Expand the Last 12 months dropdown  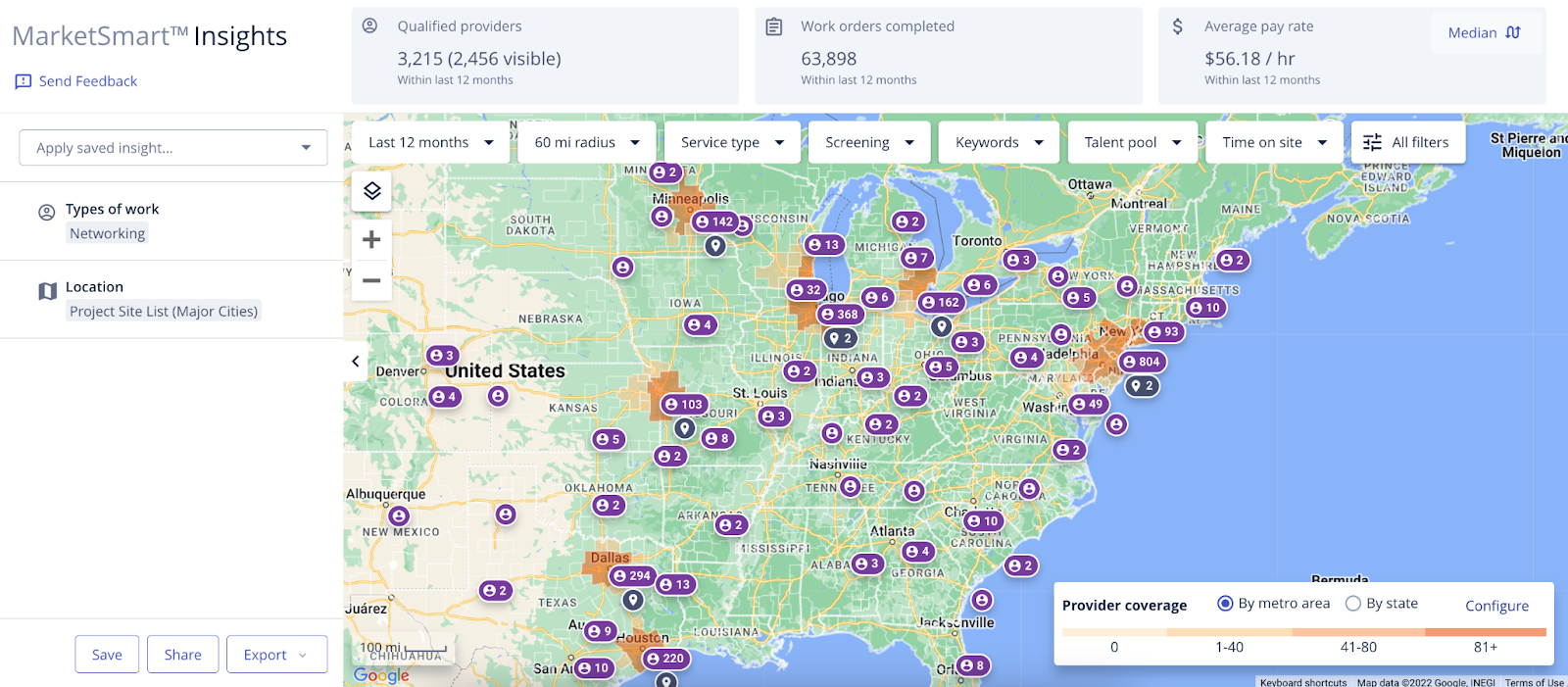pyautogui.click(x=431, y=142)
